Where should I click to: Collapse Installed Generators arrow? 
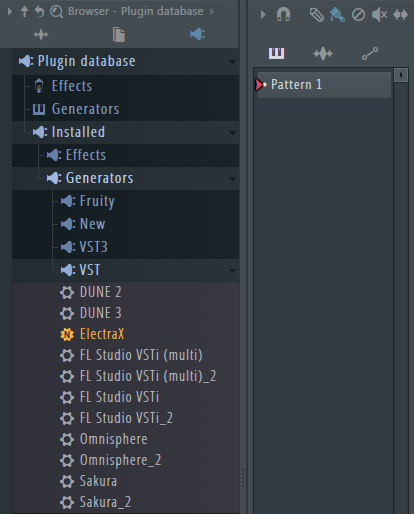pos(232,179)
